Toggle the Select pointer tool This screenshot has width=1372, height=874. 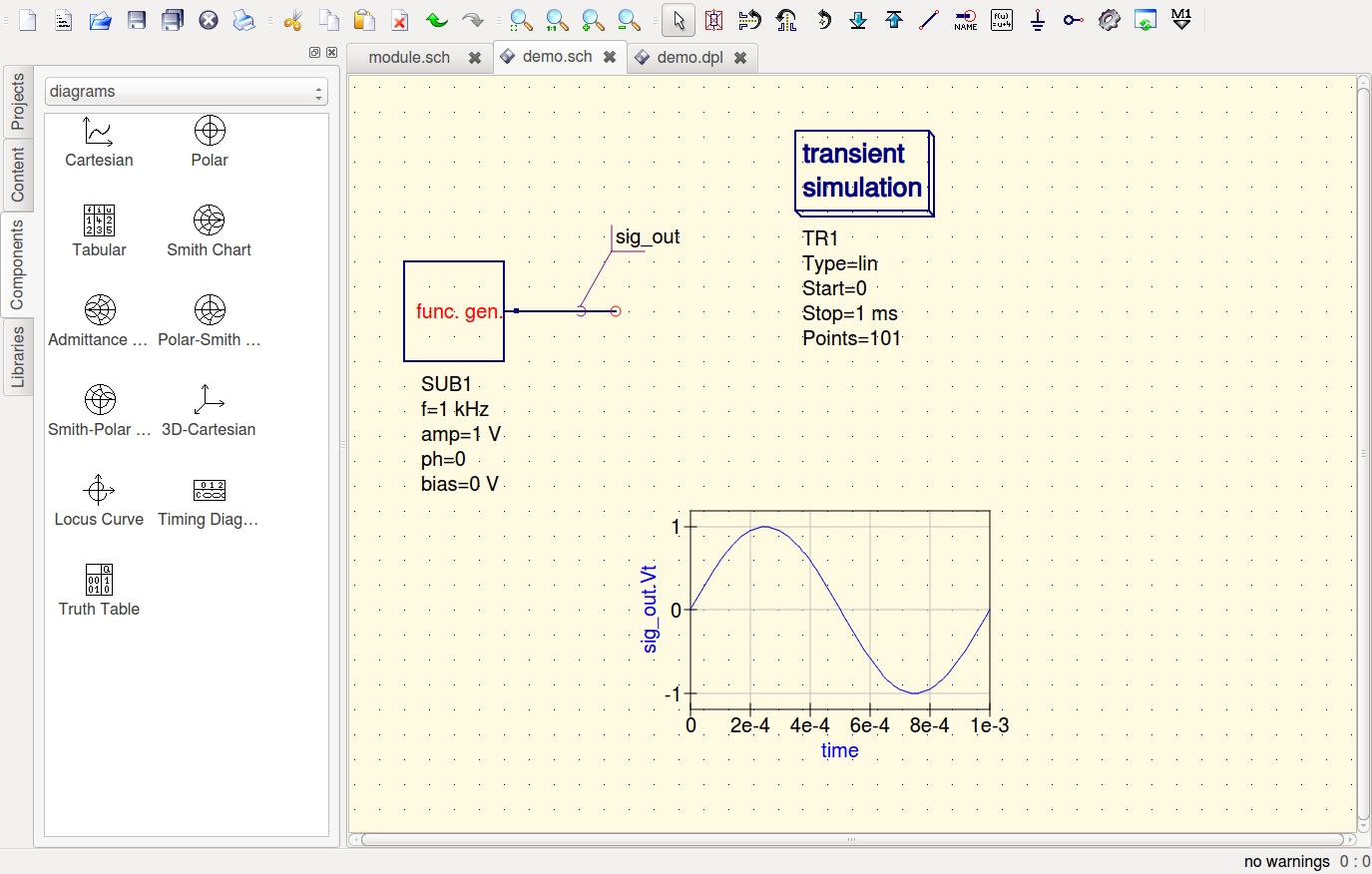tap(679, 20)
